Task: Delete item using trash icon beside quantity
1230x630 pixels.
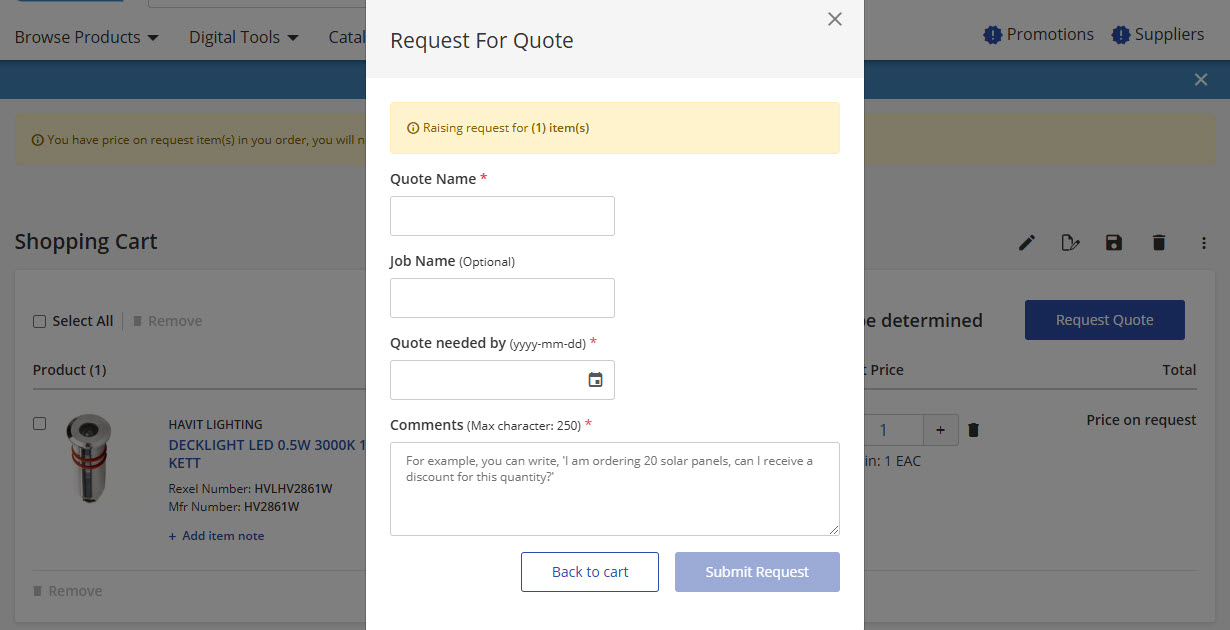Action: tap(974, 430)
